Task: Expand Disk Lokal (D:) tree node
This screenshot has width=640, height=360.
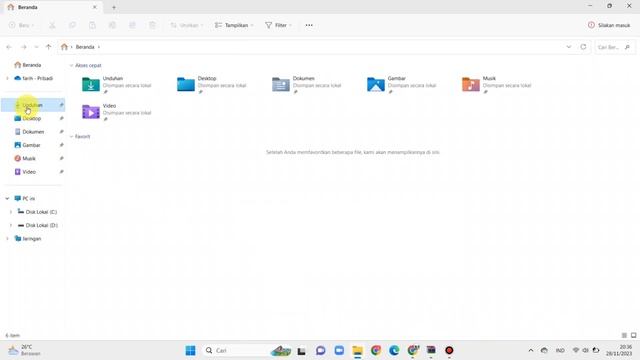Action: (11, 225)
